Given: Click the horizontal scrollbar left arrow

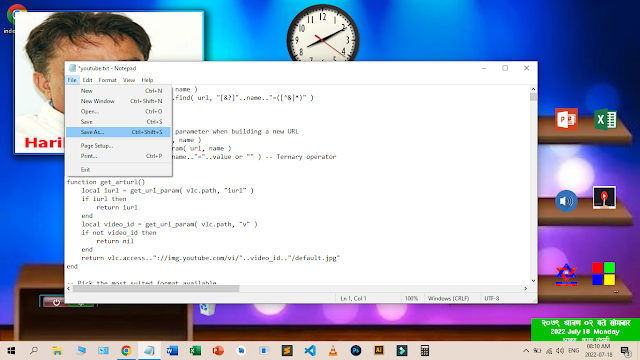Looking at the screenshot, I should (69, 289).
